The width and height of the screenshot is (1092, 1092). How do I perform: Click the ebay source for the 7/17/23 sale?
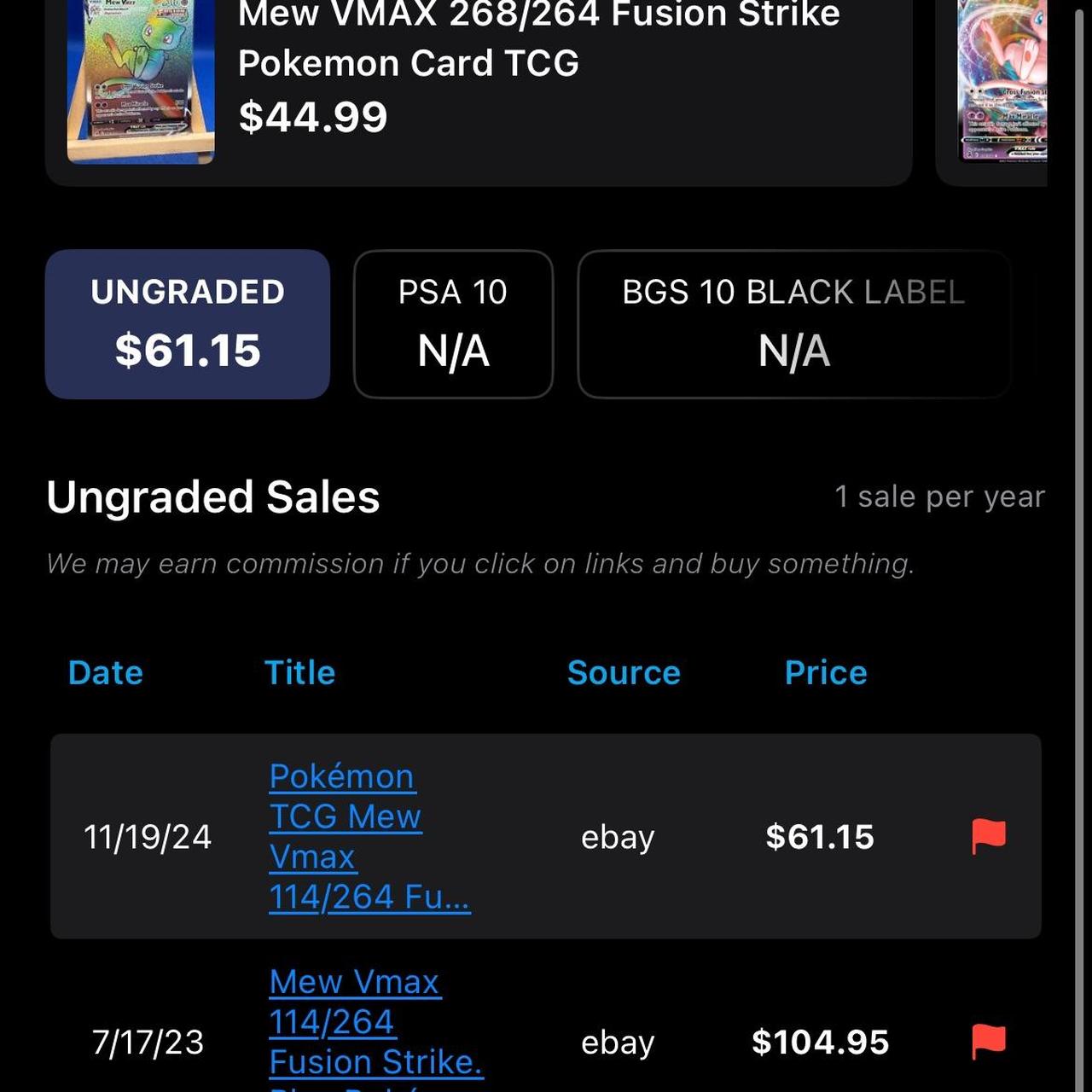pyautogui.click(x=618, y=1042)
